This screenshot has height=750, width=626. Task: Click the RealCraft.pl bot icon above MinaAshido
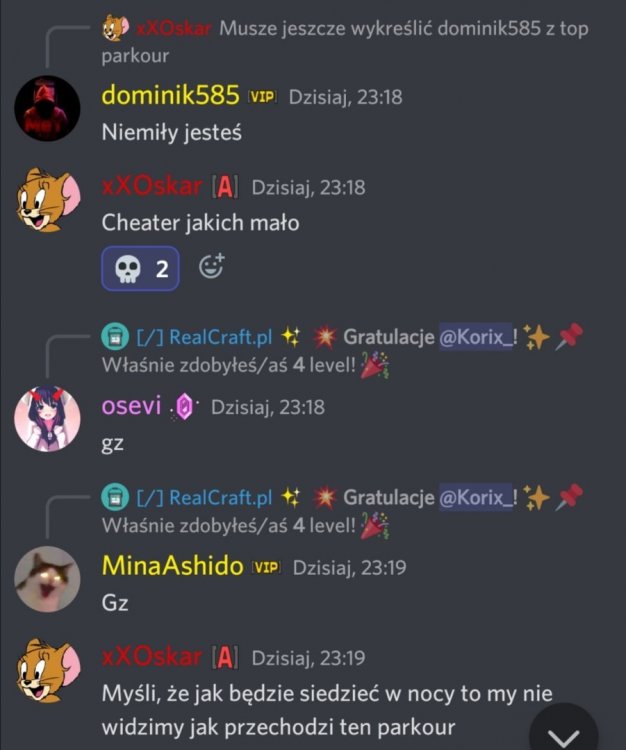(x=115, y=497)
